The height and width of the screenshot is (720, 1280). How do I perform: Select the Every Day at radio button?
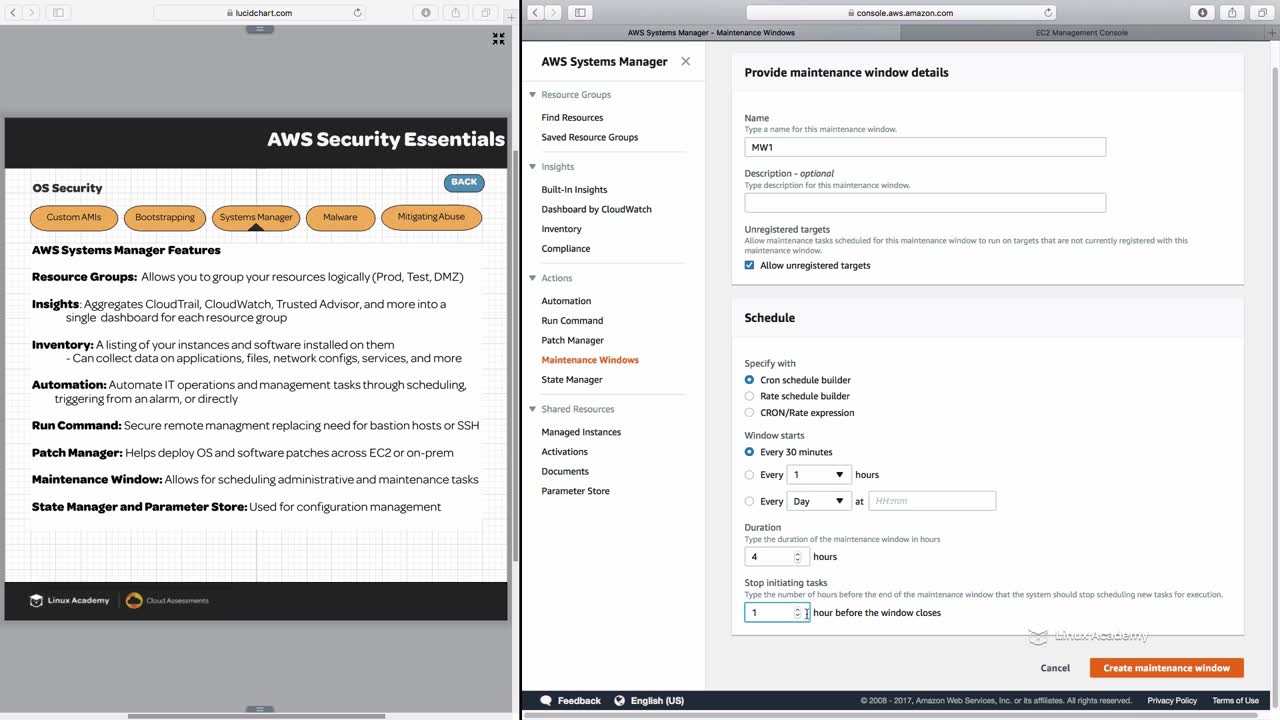750,501
